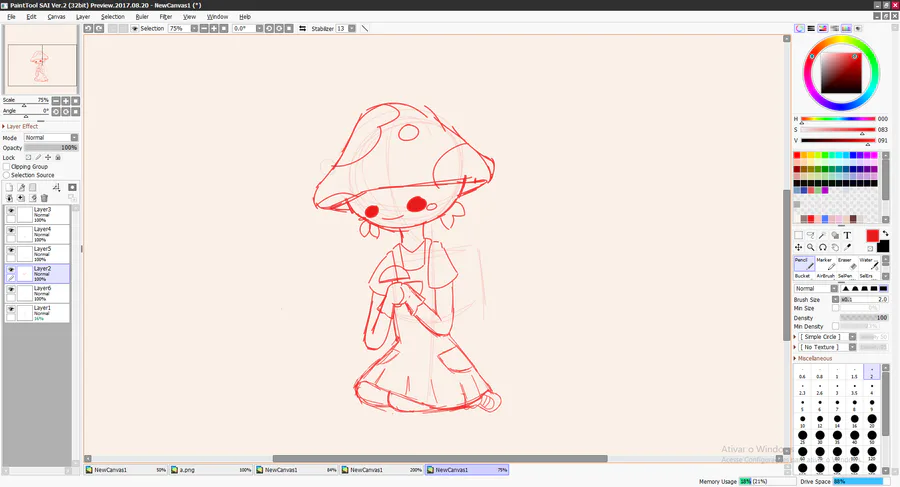Switch to the a.png canvas tab

[211, 470]
